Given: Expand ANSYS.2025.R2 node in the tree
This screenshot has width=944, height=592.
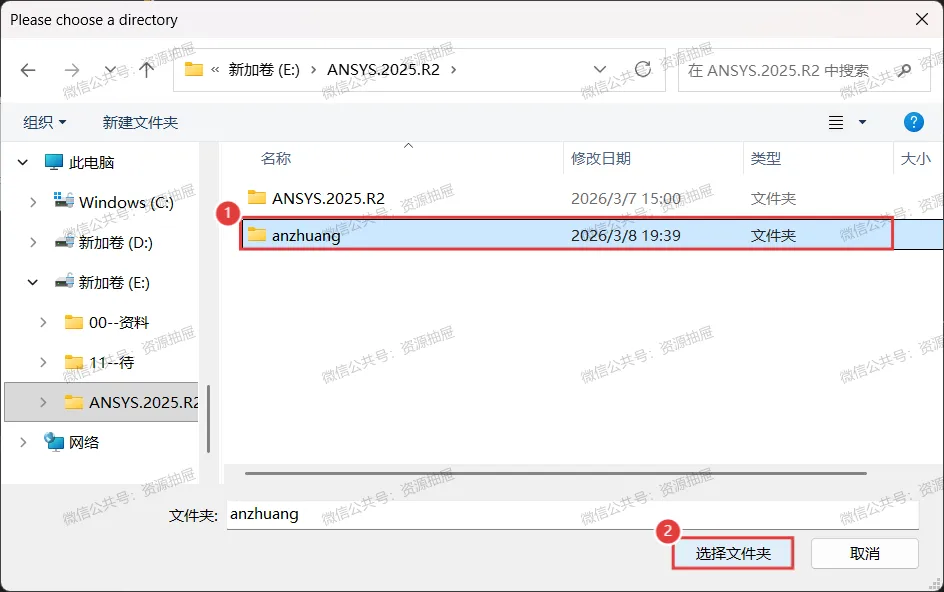Looking at the screenshot, I should 43,402.
